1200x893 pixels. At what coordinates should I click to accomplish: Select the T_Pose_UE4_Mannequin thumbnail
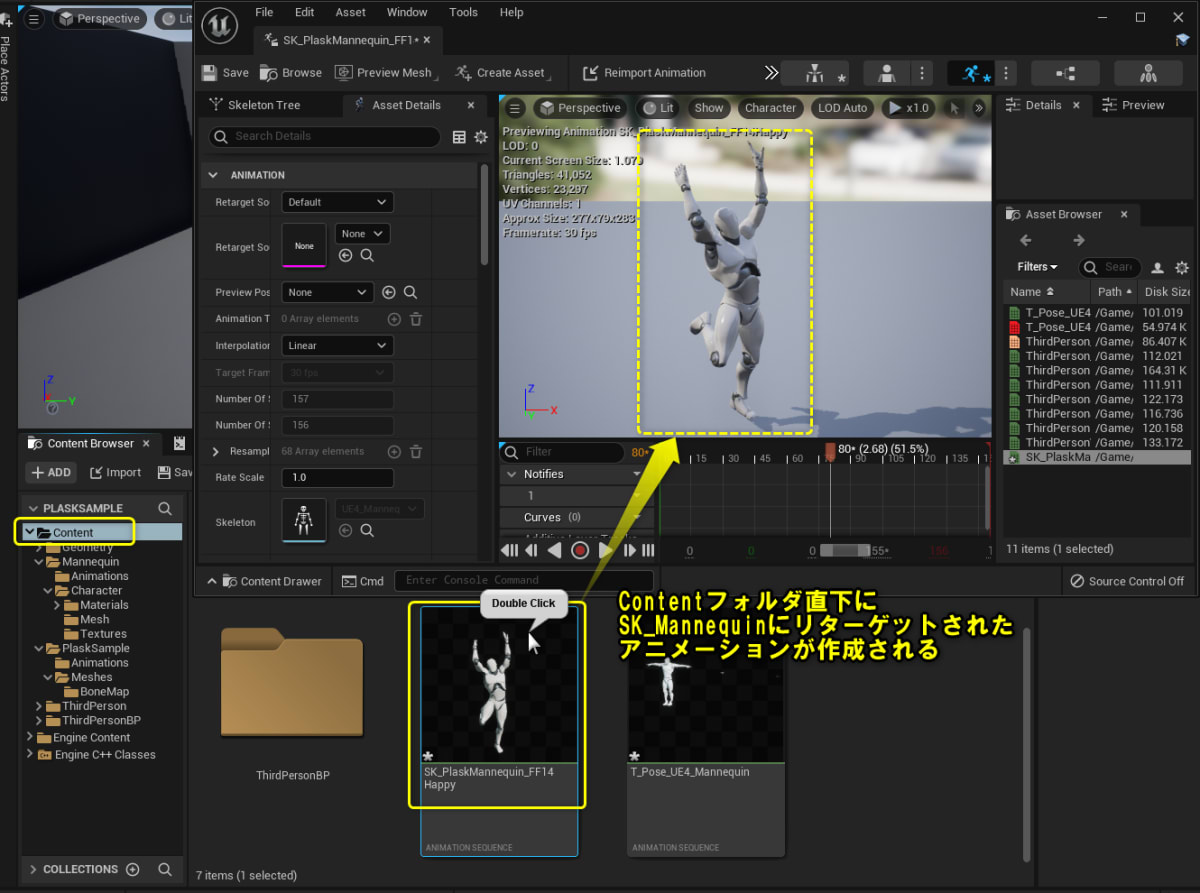point(705,710)
